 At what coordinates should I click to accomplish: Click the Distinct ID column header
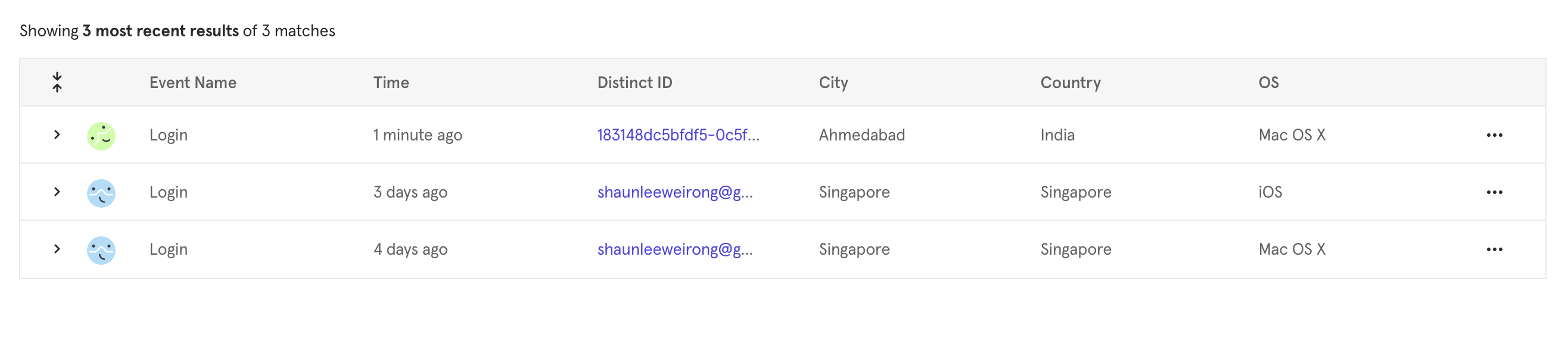634,83
